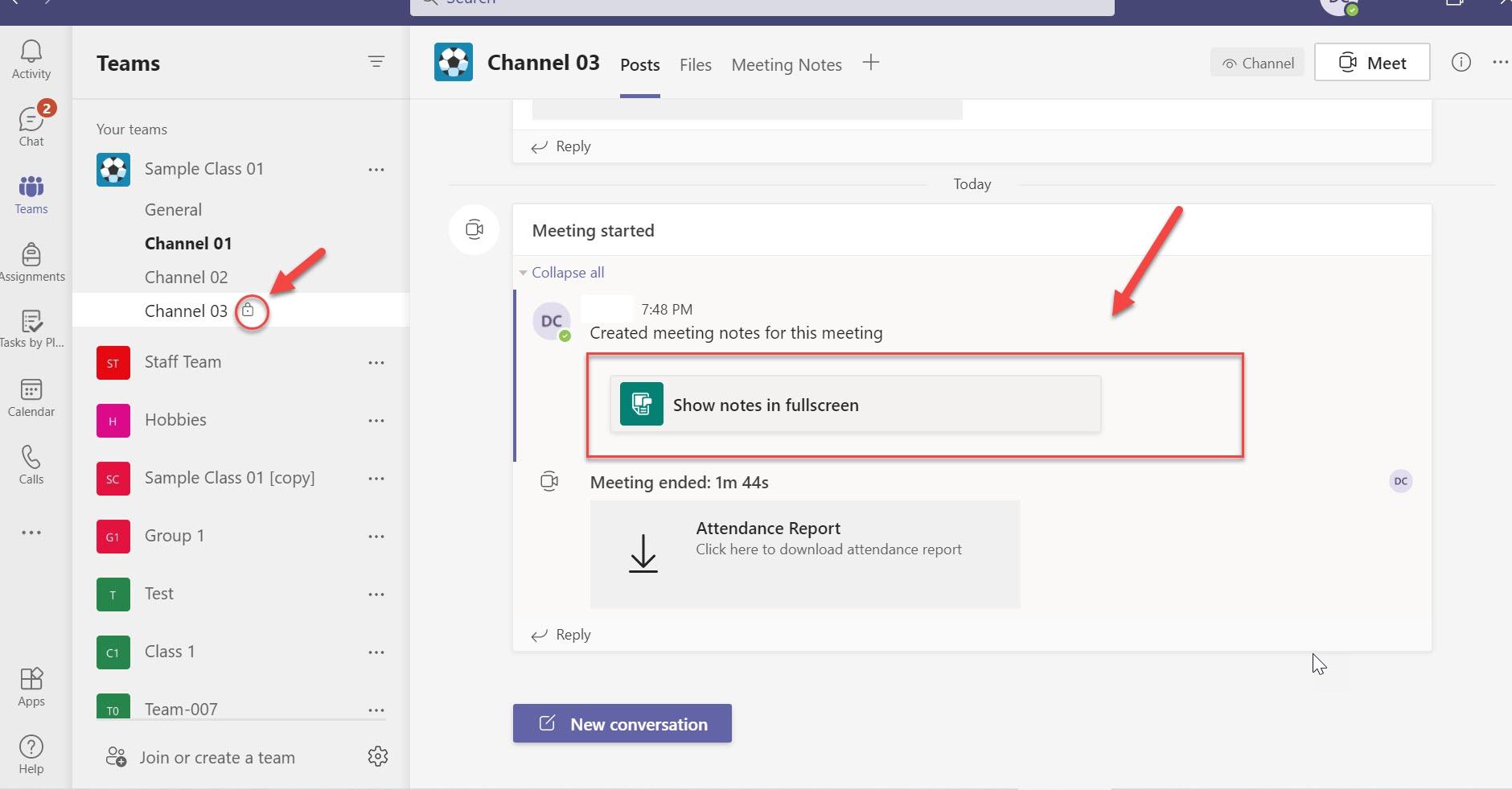
Task: Open Staff Team more options
Action: pos(376,363)
